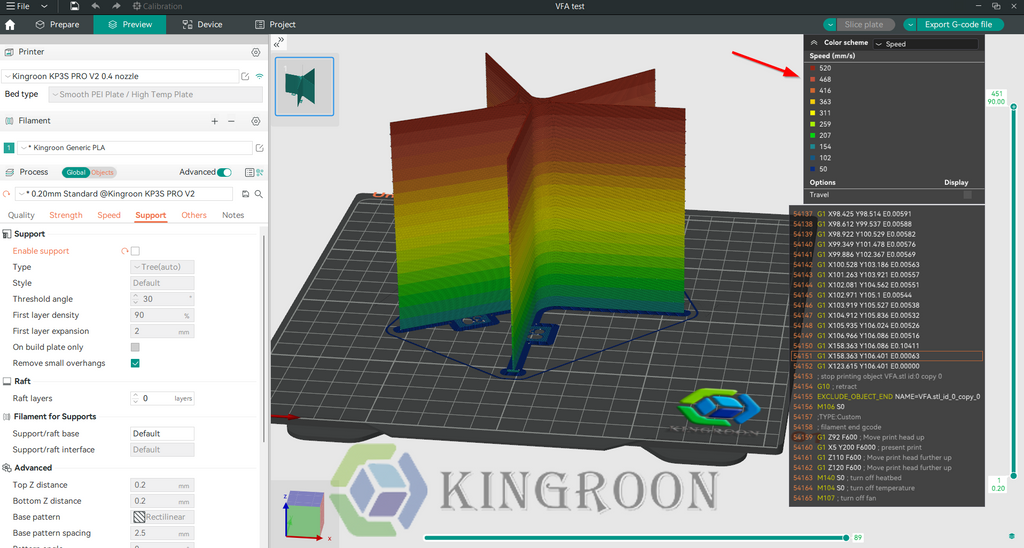This screenshot has height=548, width=1024.
Task: Open the Export G-code dropdown arrow
Action: pyautogui.click(x=910, y=25)
